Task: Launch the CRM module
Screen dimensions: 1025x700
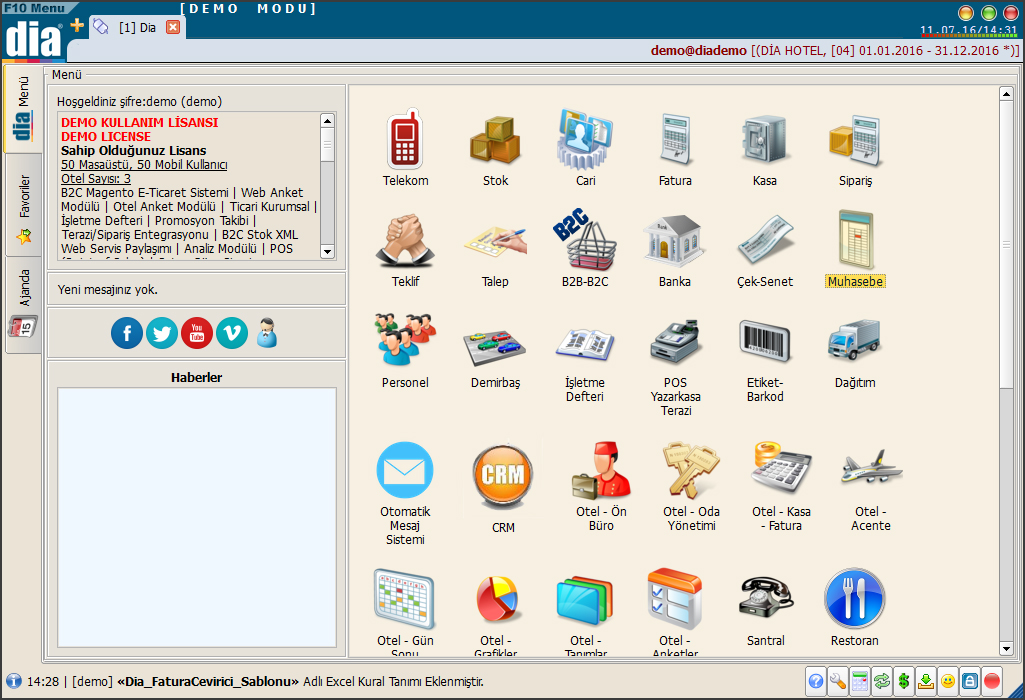Action: click(503, 487)
